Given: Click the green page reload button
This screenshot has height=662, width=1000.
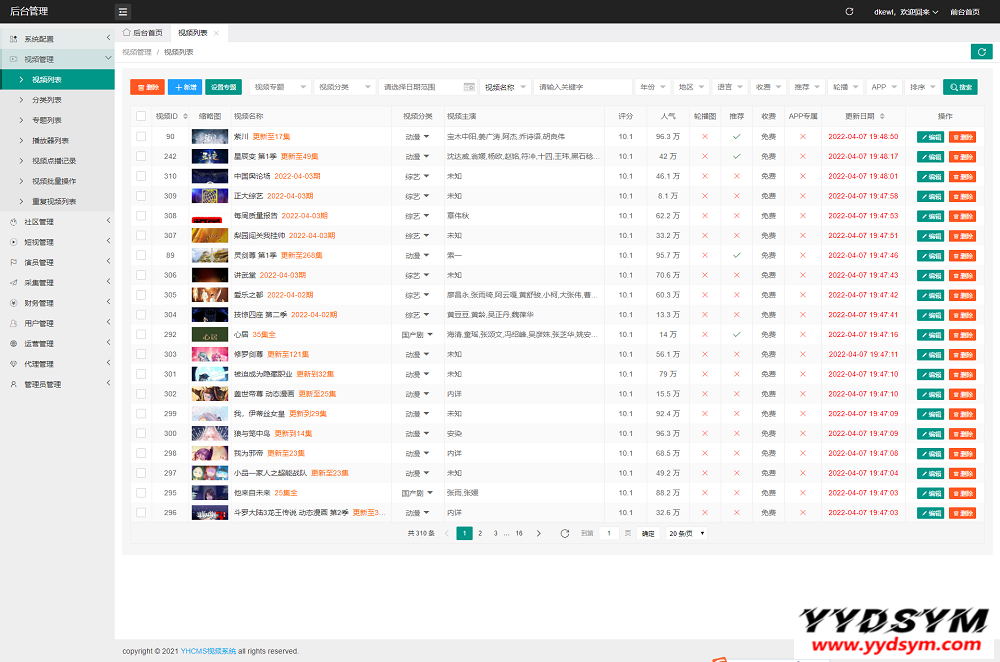Looking at the screenshot, I should (981, 52).
